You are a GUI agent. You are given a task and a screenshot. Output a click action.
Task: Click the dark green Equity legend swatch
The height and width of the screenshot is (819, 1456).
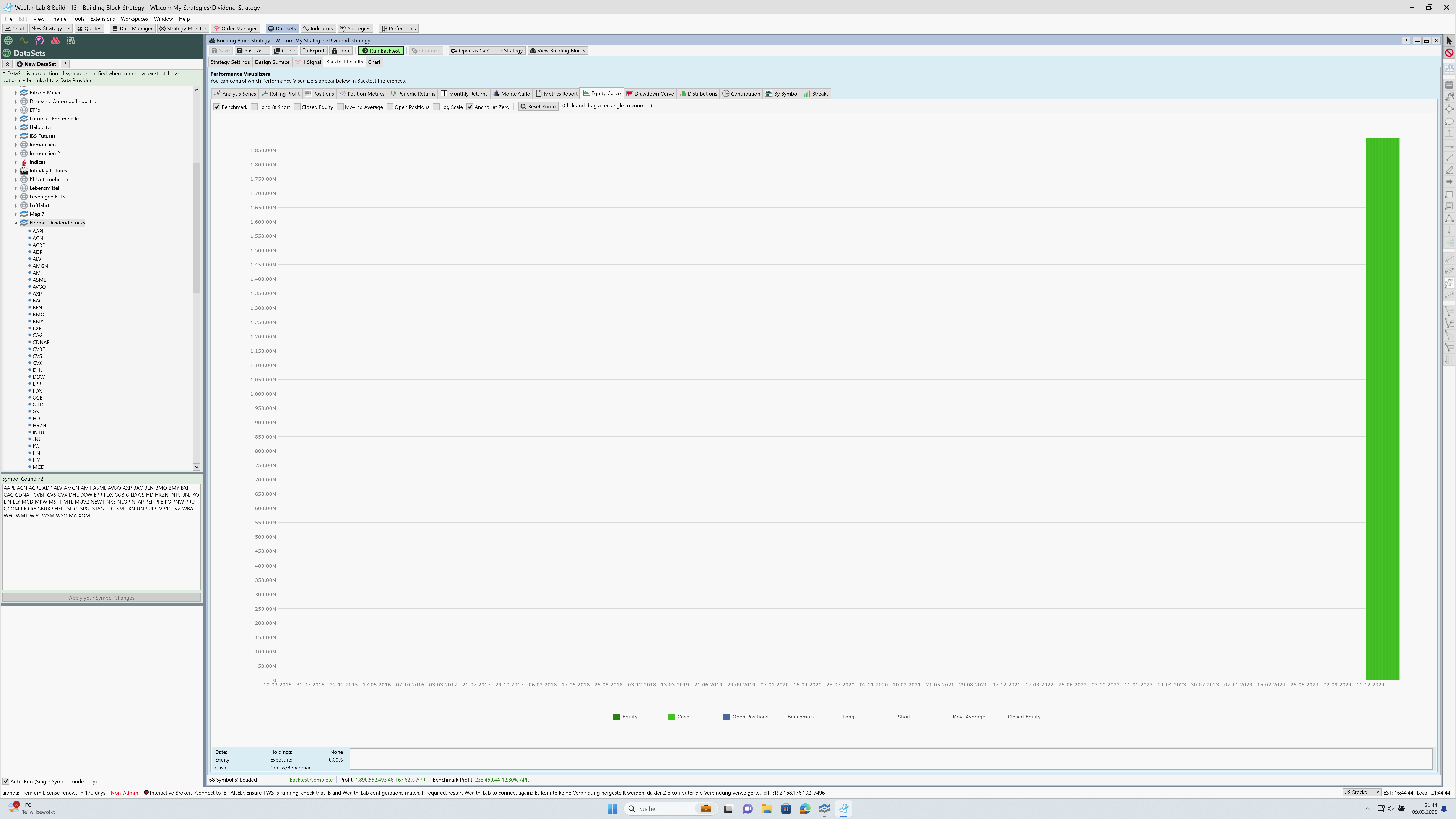coord(616,717)
